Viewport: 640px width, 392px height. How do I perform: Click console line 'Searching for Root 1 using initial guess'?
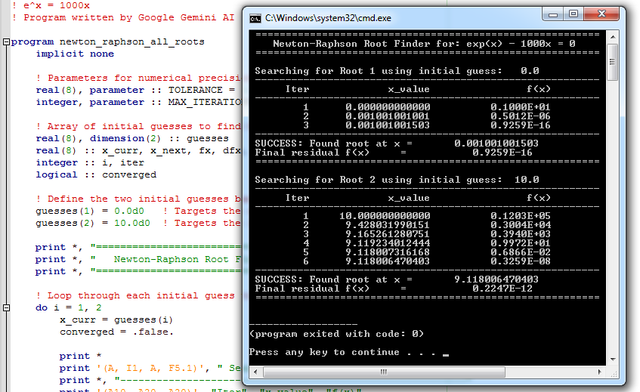pos(397,71)
